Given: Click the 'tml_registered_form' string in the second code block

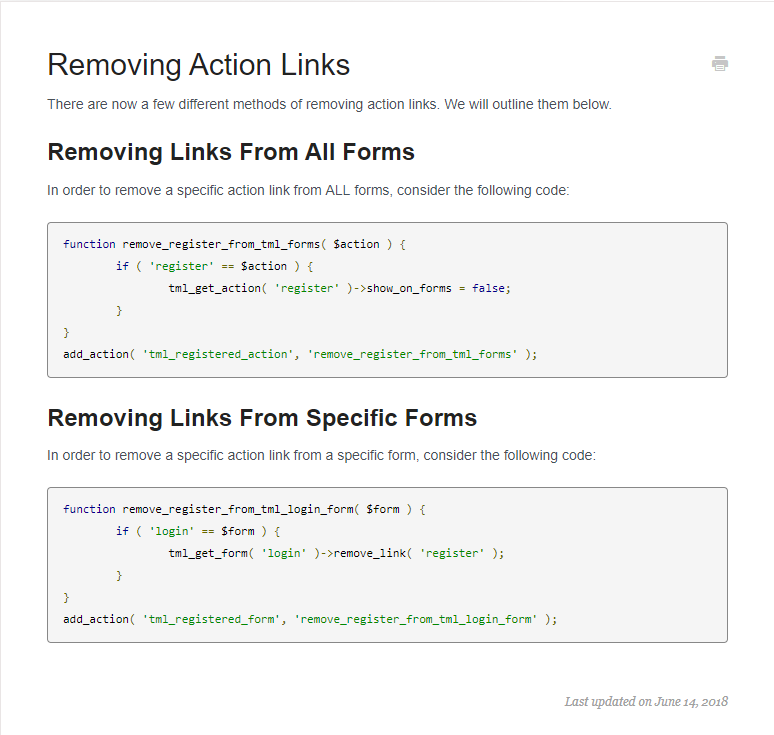Looking at the screenshot, I should tap(208, 619).
